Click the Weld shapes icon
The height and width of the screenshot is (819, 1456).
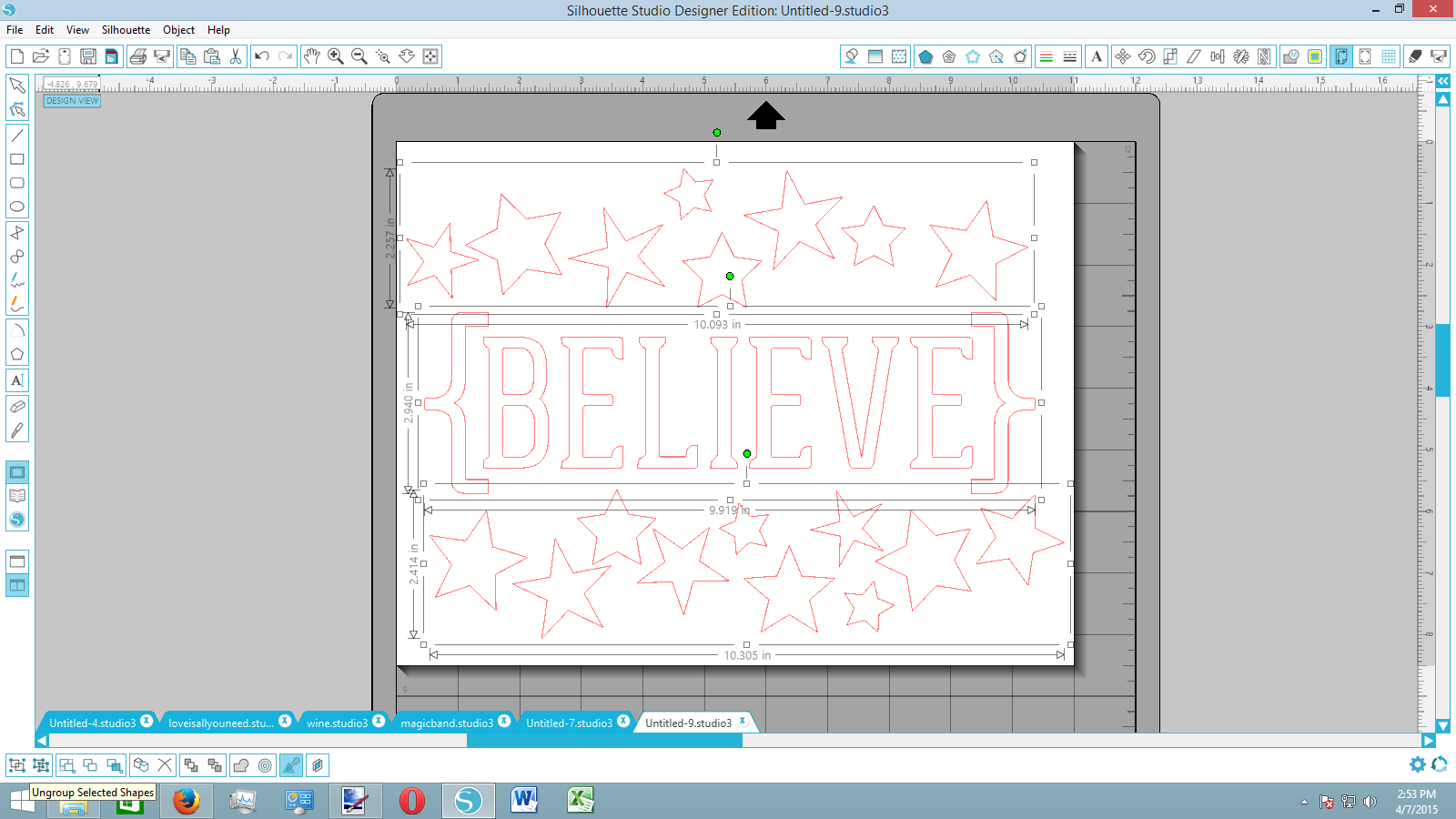(241, 765)
